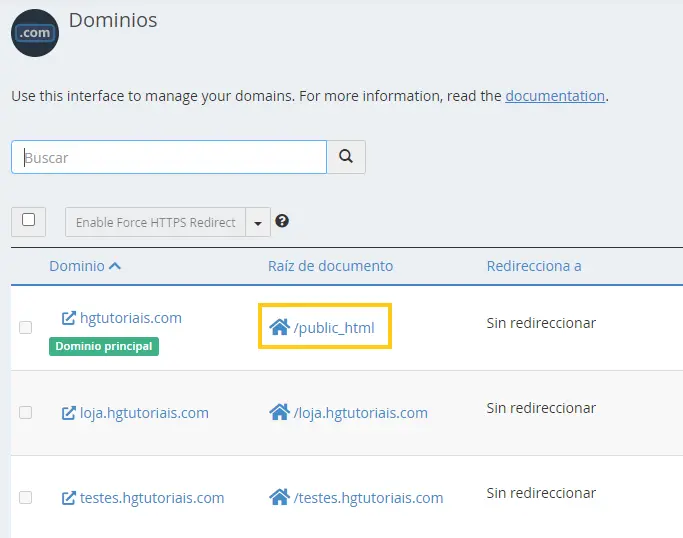The height and width of the screenshot is (538, 683).
Task: Open the loja.hgtutoriais.com domain link
Action: tap(144, 413)
